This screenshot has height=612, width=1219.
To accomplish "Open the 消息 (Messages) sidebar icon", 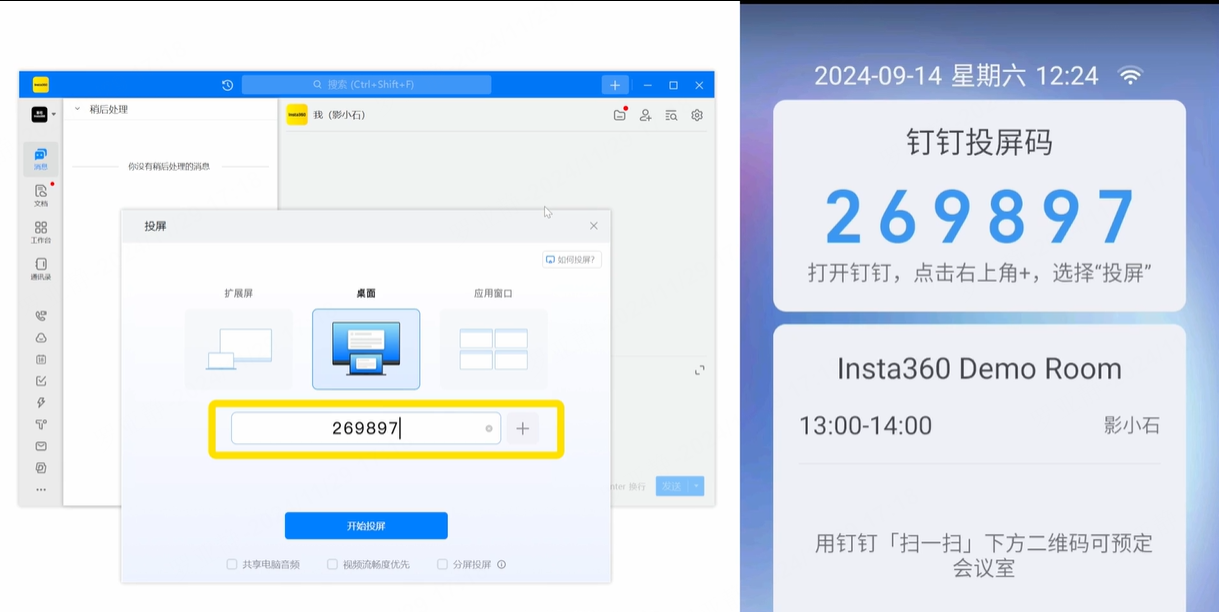I will pos(41,158).
